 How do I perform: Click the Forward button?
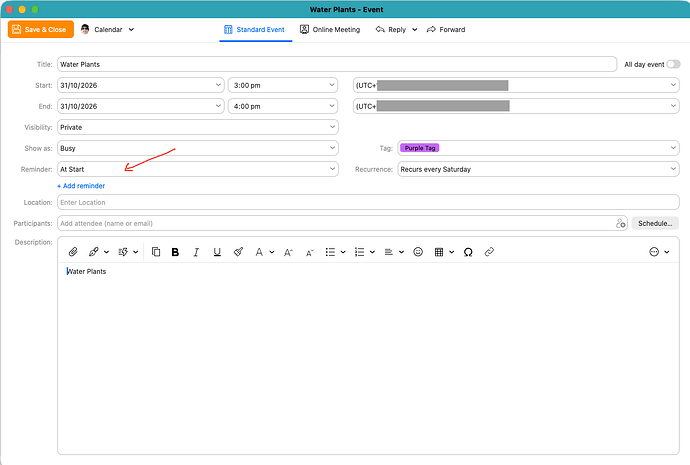pyautogui.click(x=446, y=29)
